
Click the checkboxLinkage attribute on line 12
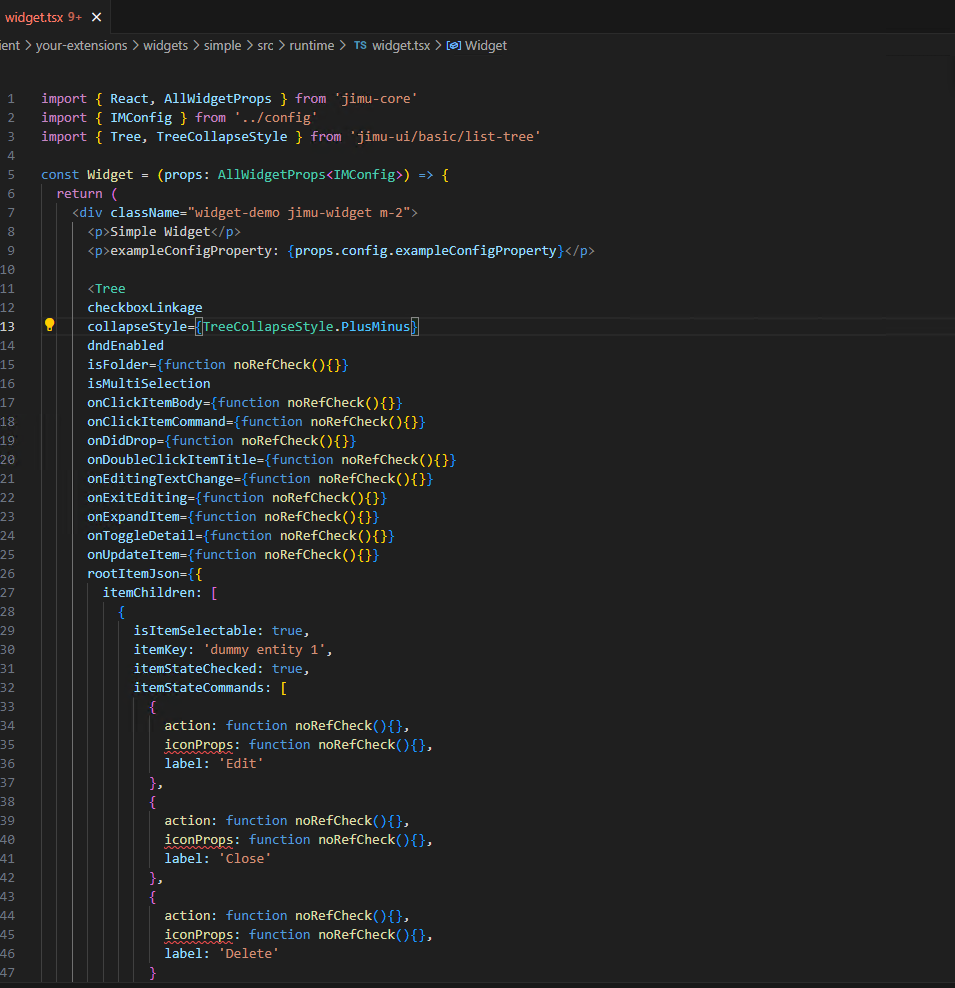[x=144, y=308]
